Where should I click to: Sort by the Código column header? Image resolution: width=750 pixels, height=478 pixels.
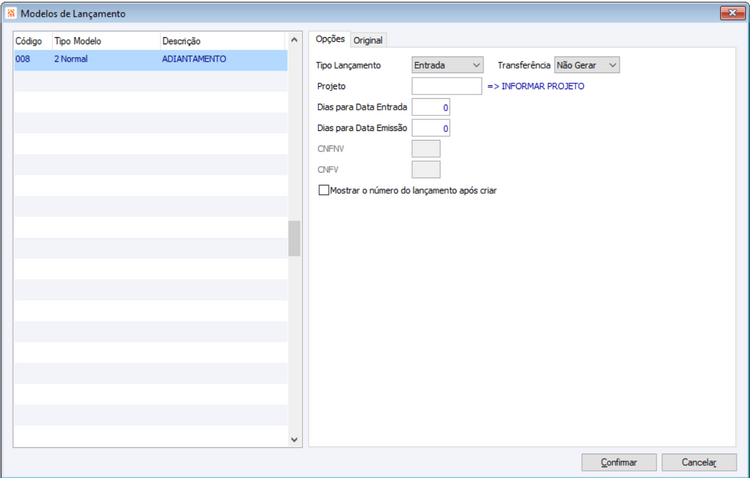point(33,41)
